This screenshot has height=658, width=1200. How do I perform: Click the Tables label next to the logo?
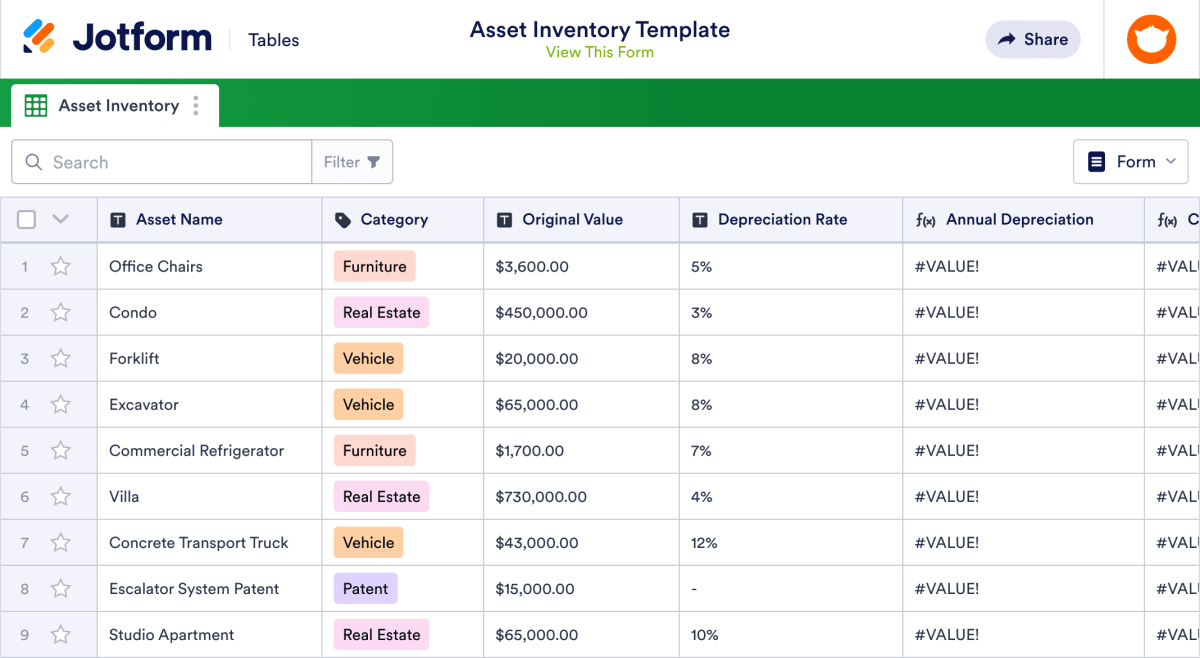[273, 40]
